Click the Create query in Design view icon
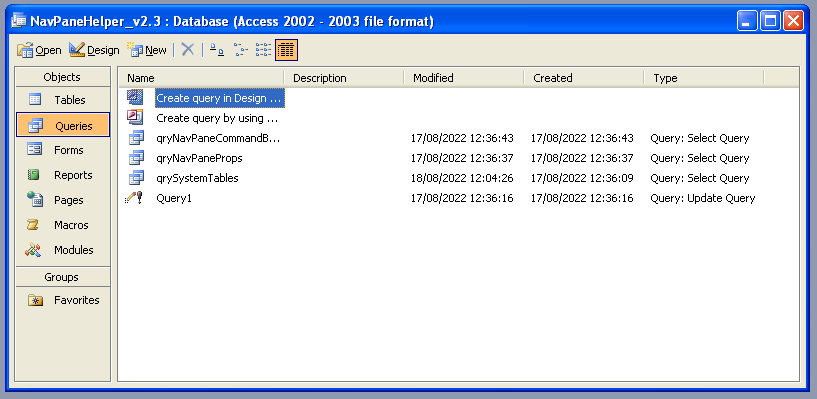 point(135,97)
